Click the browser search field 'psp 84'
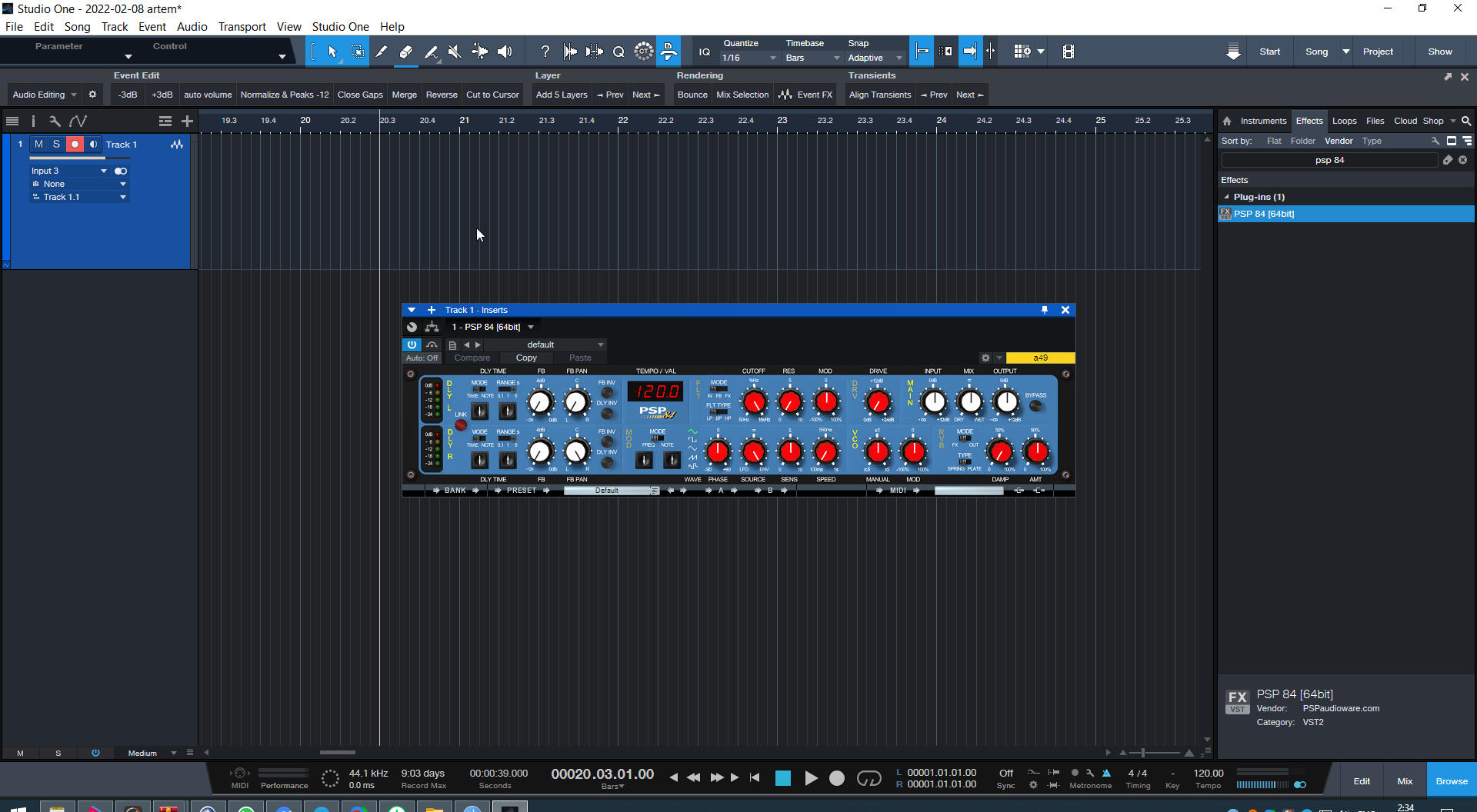Screen dimensions: 1477x812 click(x=1329, y=160)
